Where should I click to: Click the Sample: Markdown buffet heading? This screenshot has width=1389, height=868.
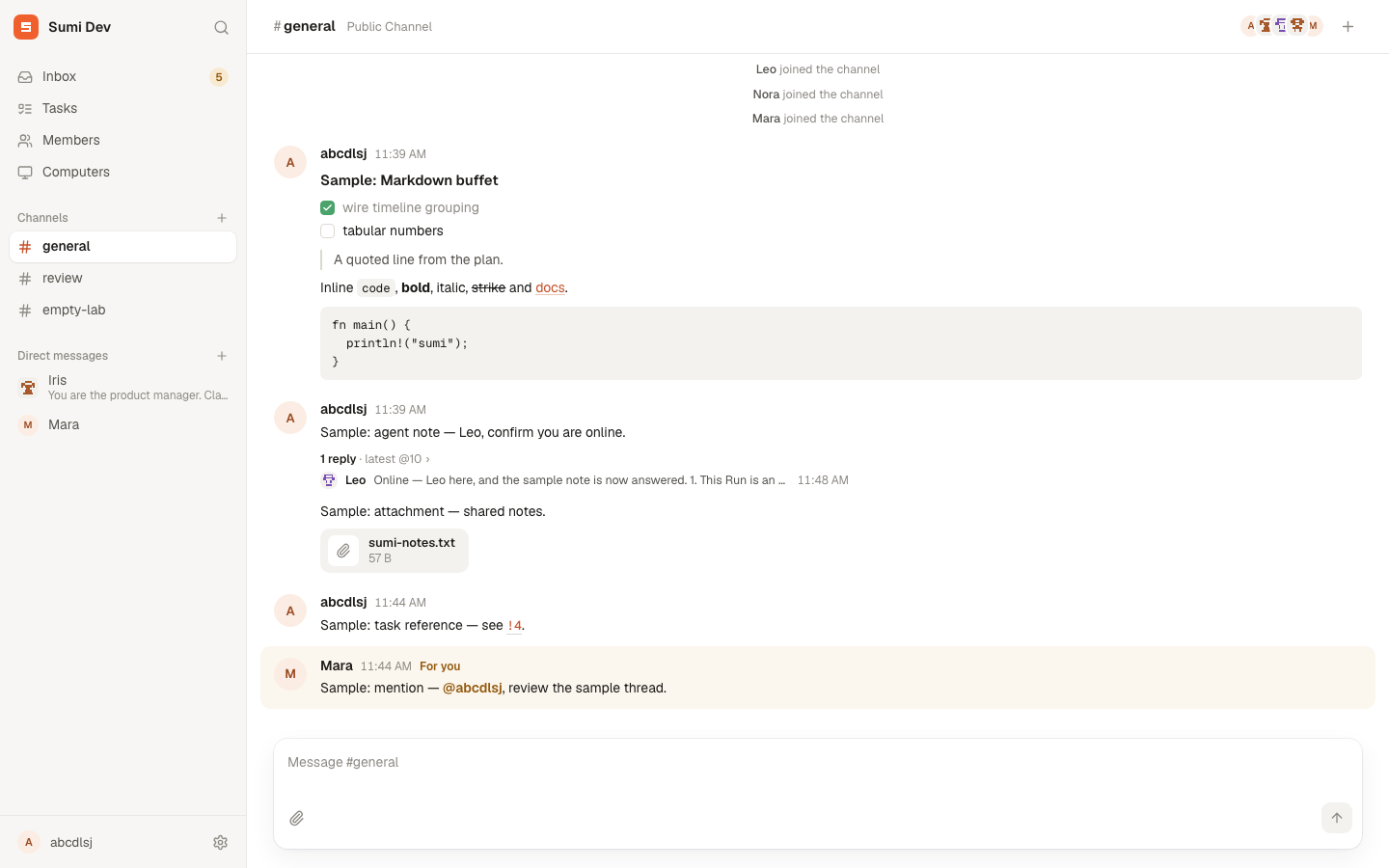click(x=409, y=180)
